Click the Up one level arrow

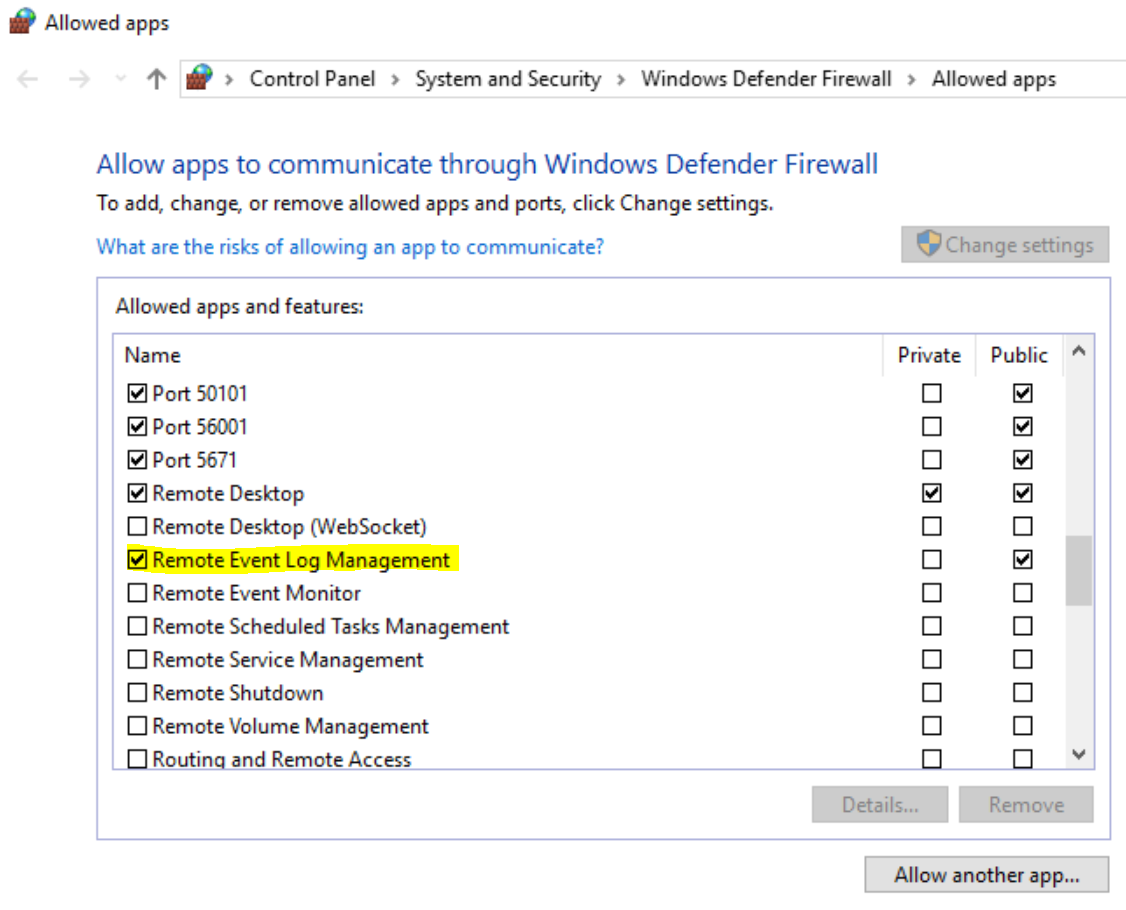coord(156,79)
